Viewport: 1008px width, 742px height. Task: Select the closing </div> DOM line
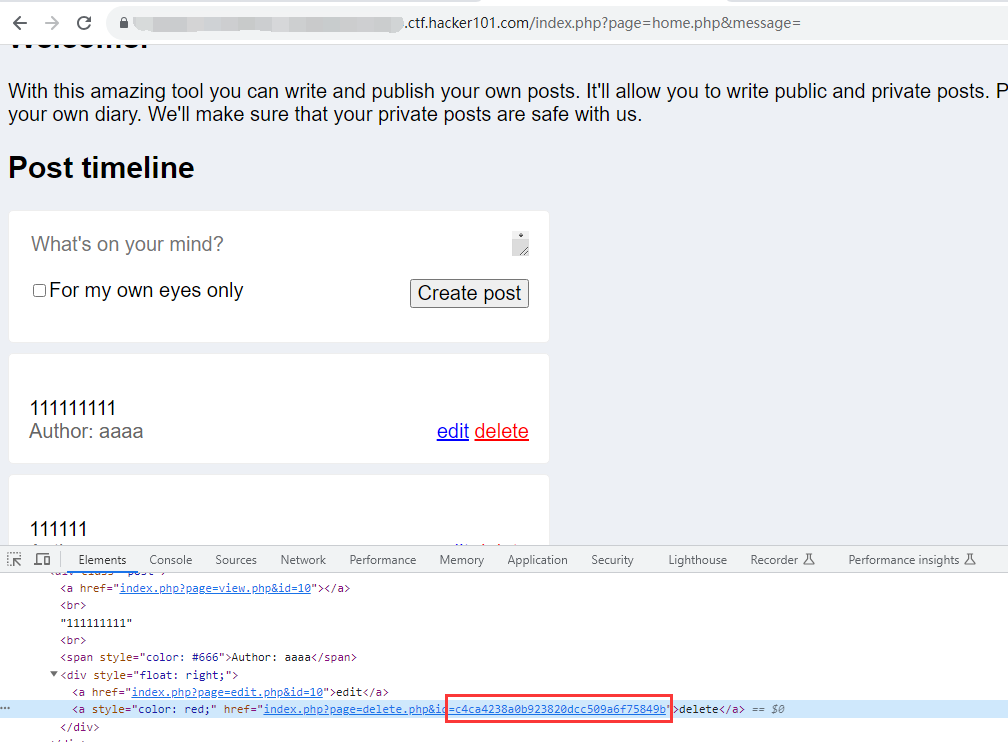80,727
